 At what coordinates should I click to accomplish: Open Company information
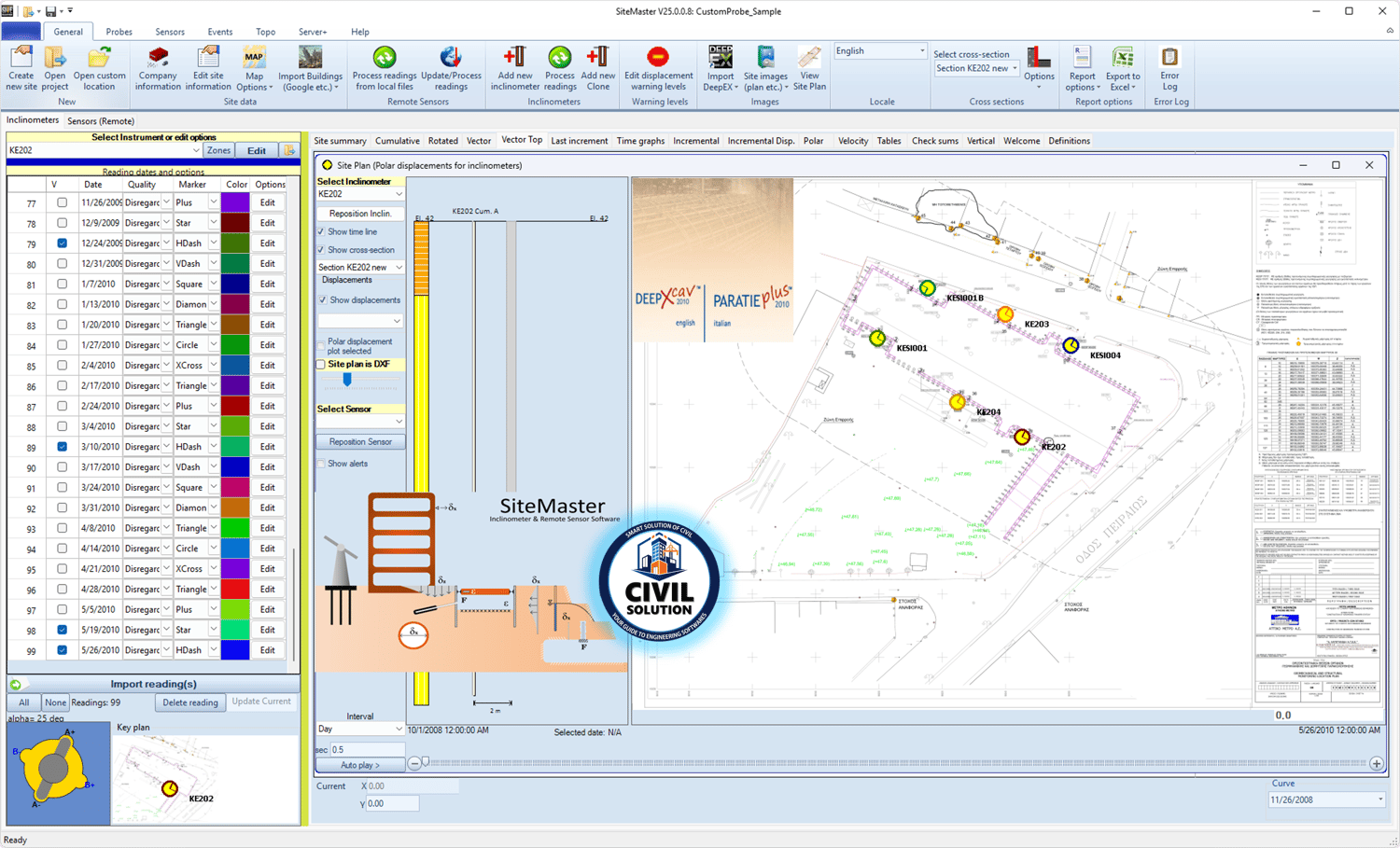(x=158, y=68)
